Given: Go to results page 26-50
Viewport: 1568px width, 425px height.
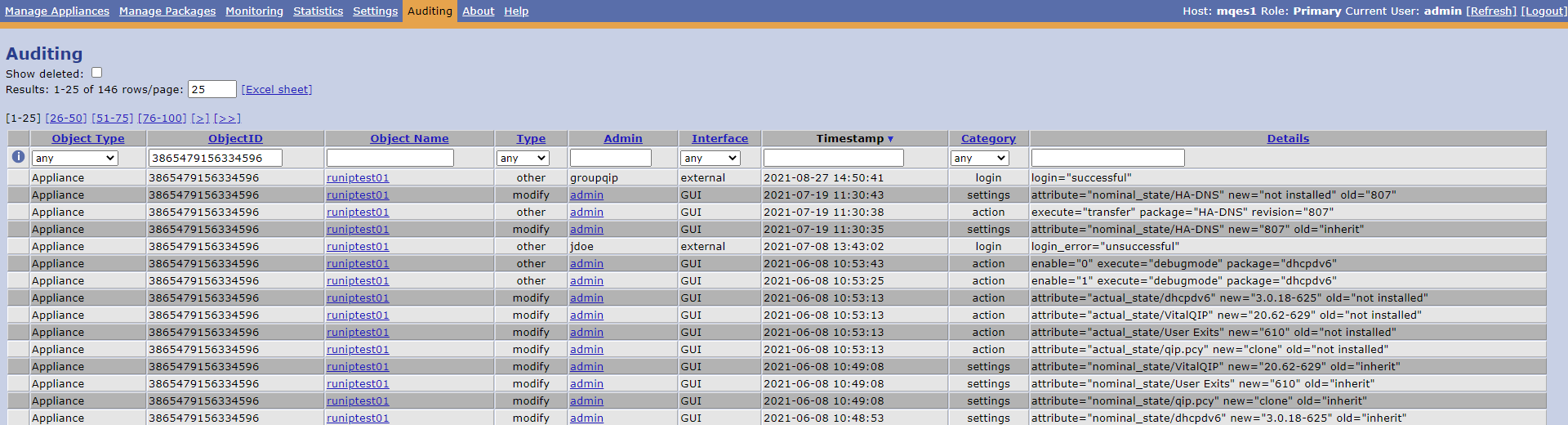Looking at the screenshot, I should (65, 118).
